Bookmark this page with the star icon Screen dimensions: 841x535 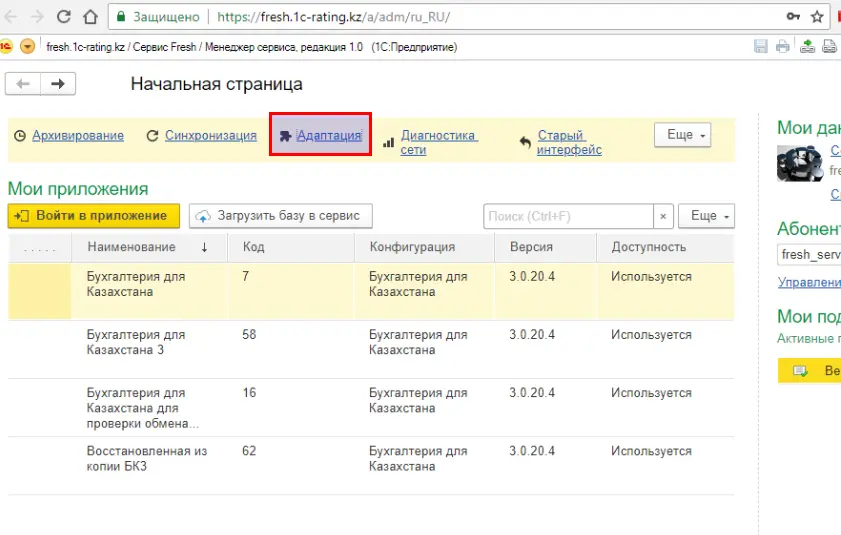[817, 17]
